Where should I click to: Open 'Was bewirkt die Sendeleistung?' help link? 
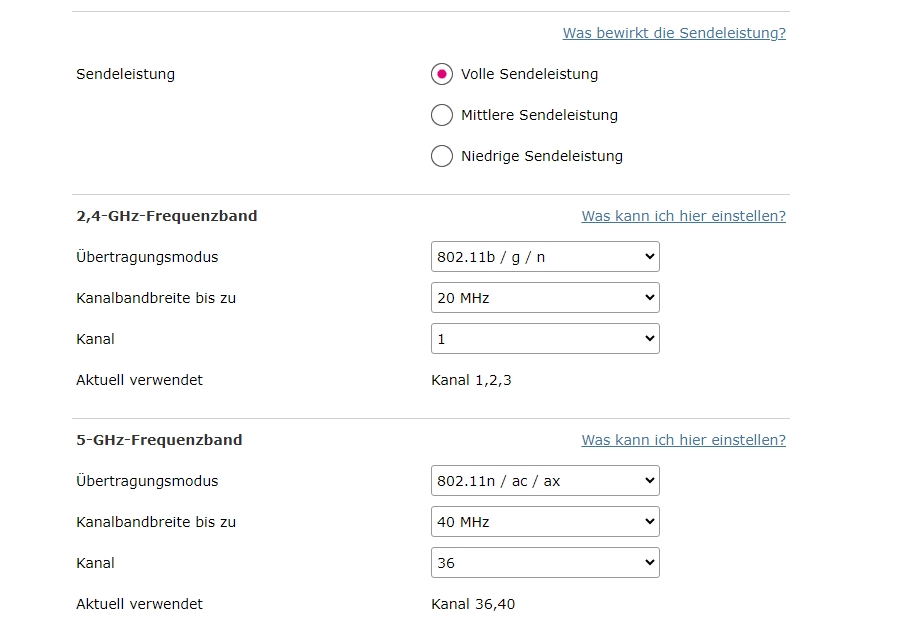[674, 33]
